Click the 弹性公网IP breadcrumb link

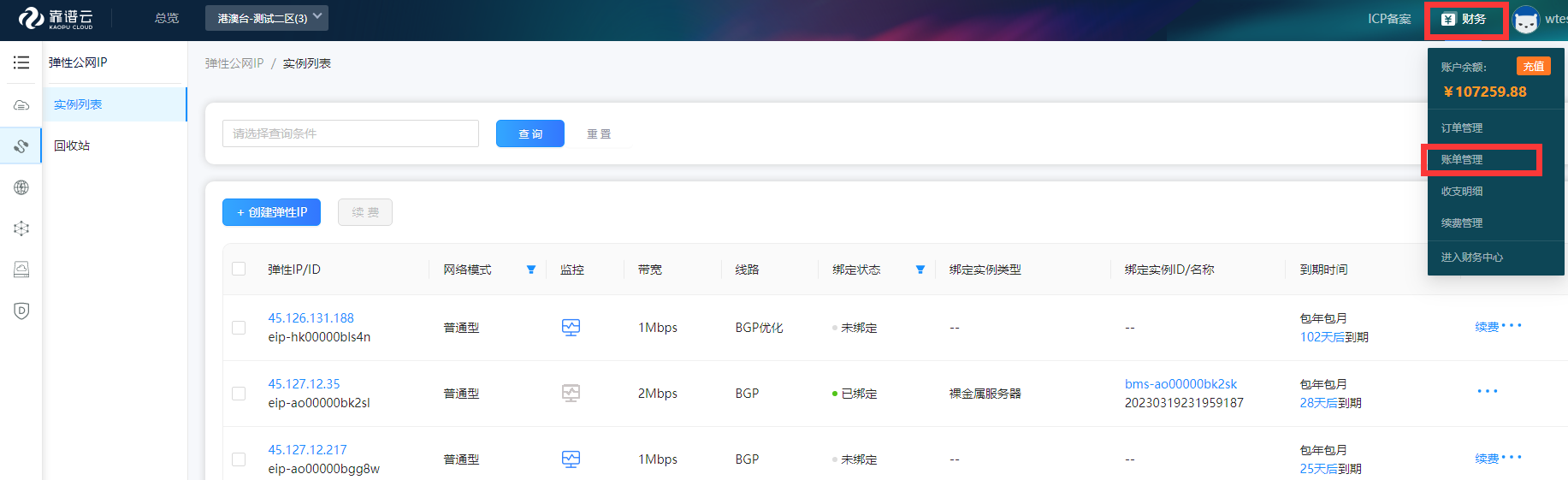(234, 63)
